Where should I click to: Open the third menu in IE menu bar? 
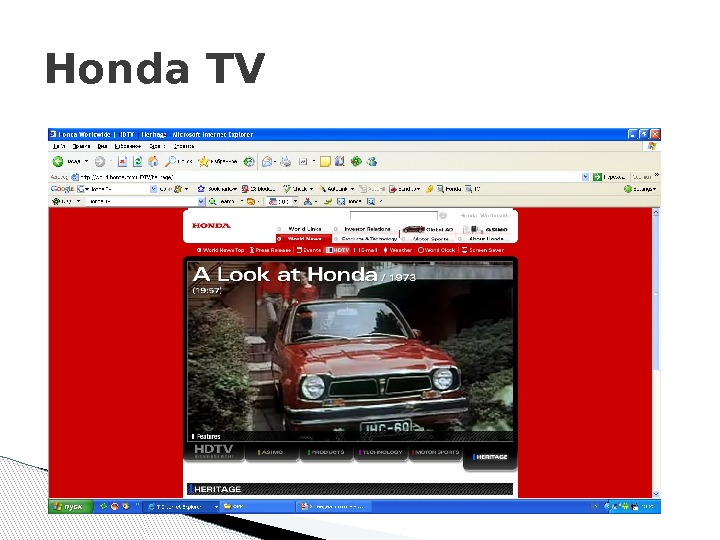tap(102, 146)
